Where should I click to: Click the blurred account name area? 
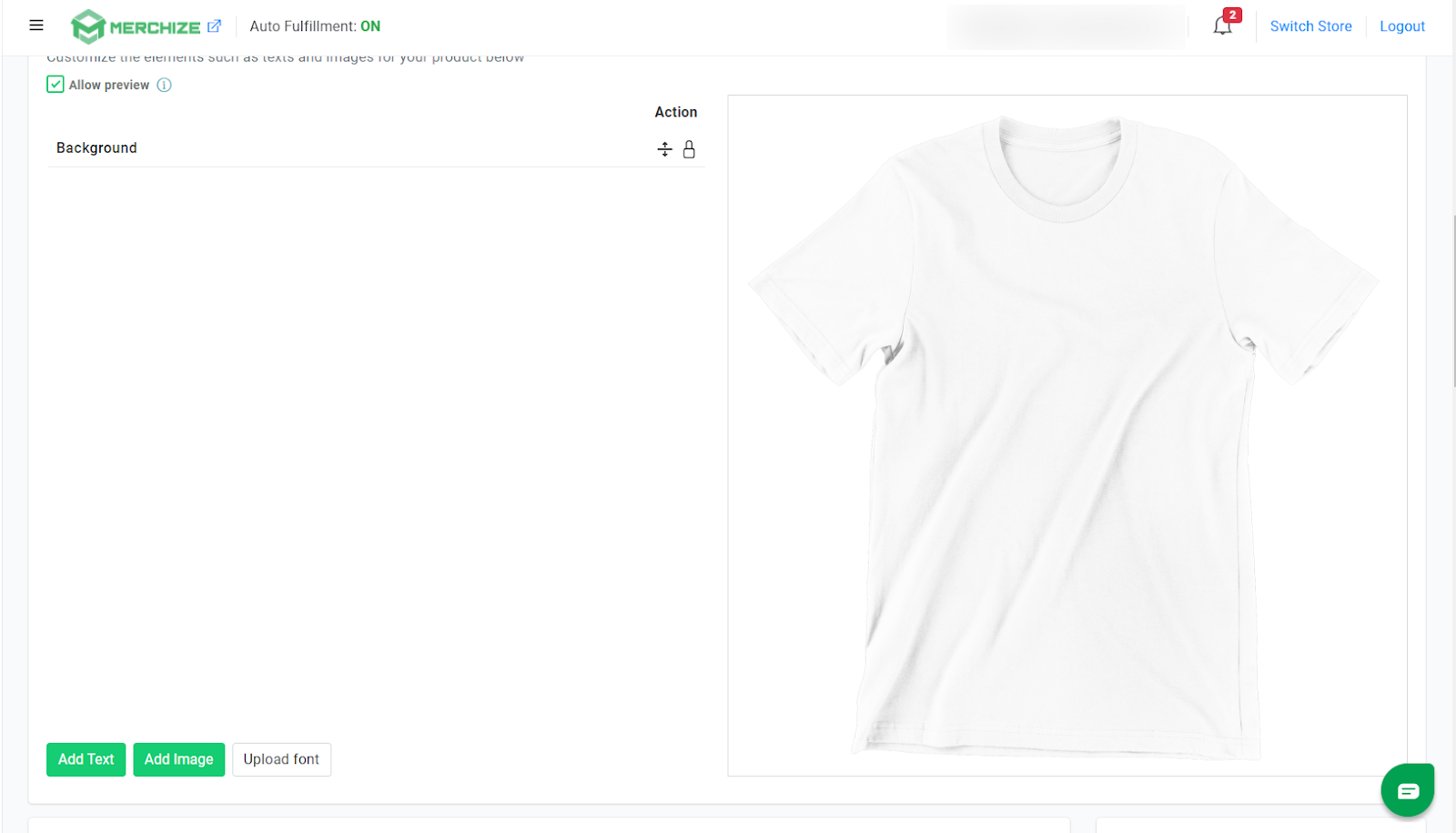coord(1067,26)
